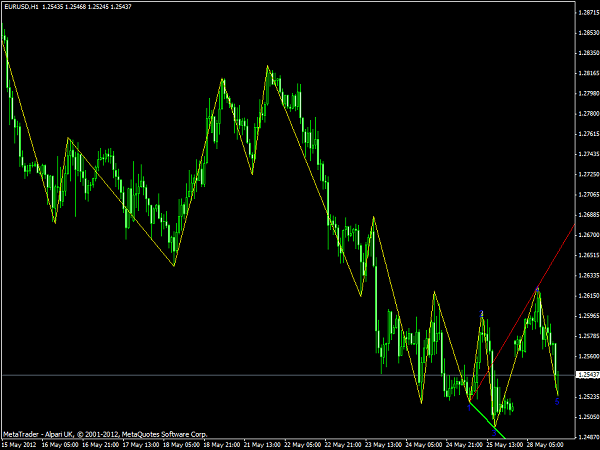This screenshot has height=450, width=600.
Task: Click the 16 May 05:00 time label
Action: [60, 445]
